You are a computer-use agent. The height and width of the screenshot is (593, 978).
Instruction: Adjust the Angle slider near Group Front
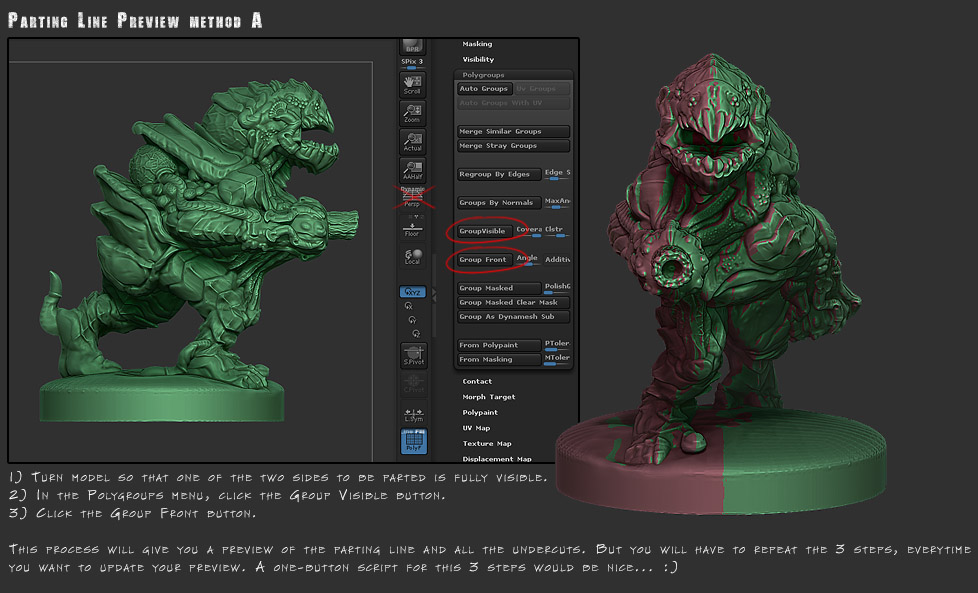pos(528,260)
